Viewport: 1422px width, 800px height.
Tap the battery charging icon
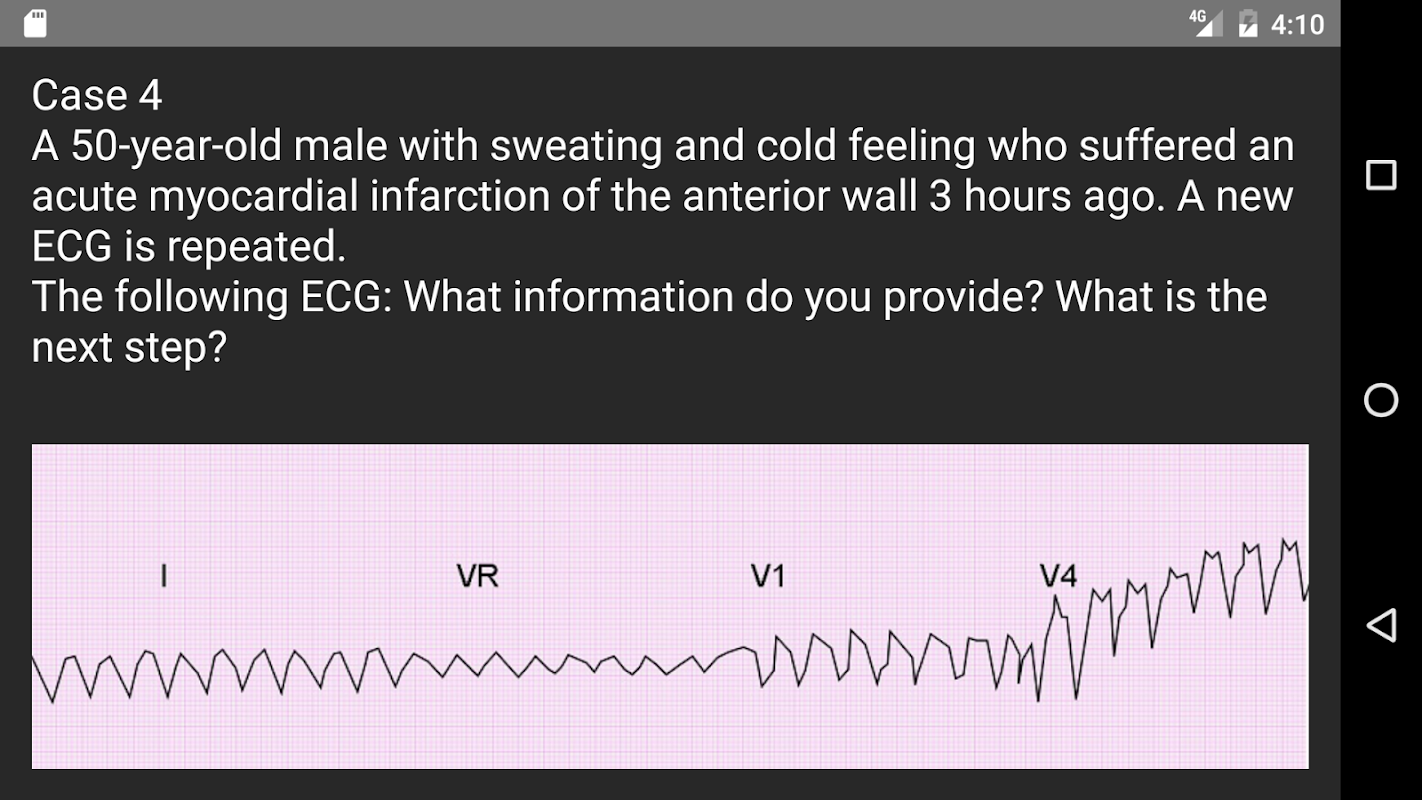coord(1248,23)
